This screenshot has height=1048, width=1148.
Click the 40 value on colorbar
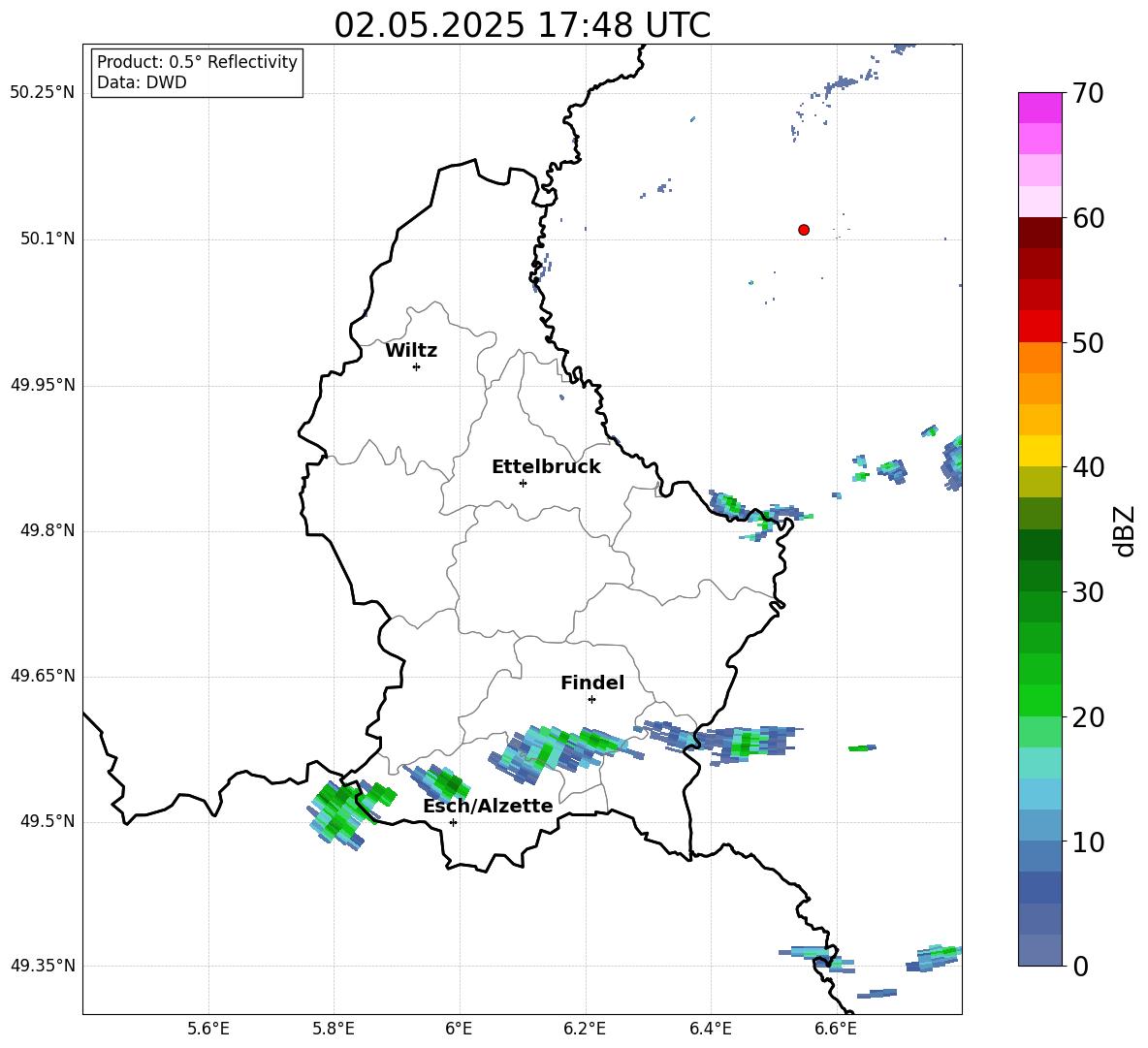click(1088, 467)
